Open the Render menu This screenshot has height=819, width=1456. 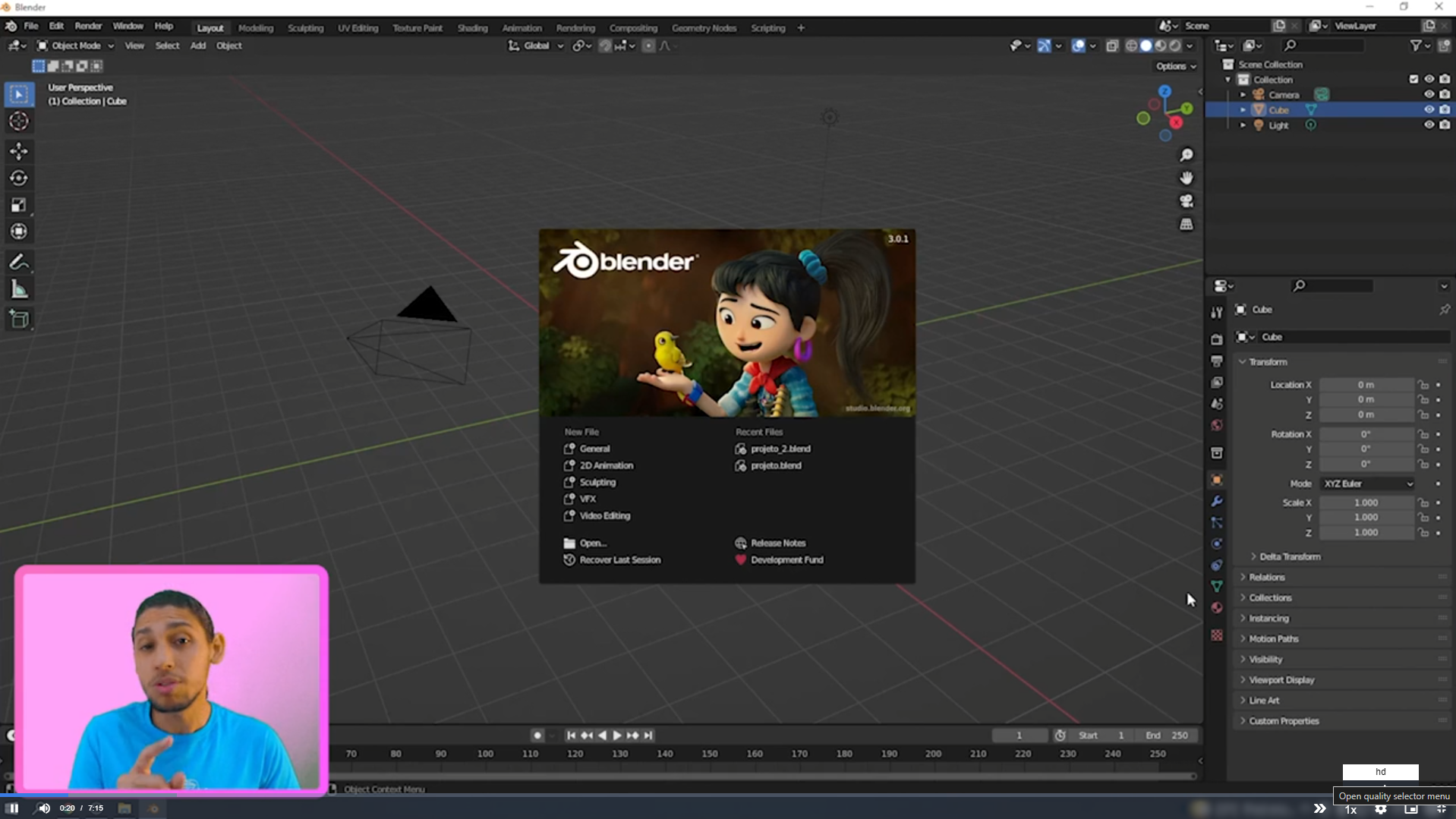click(x=88, y=26)
